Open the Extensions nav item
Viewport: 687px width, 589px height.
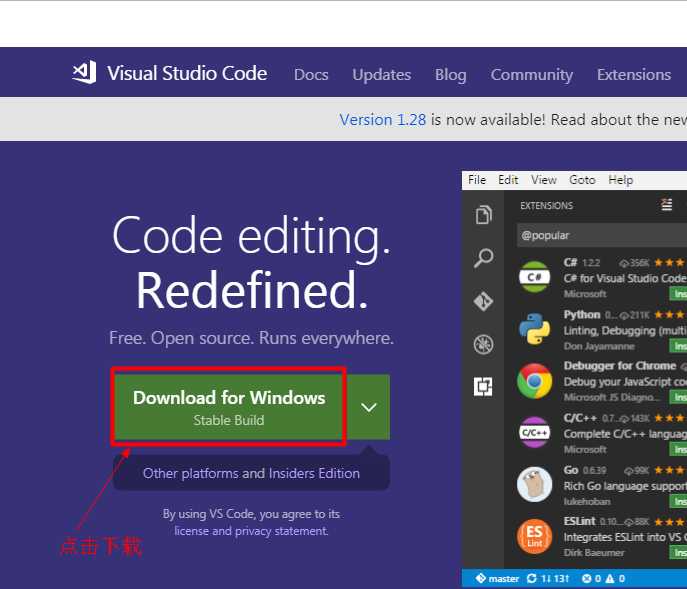[x=634, y=75]
